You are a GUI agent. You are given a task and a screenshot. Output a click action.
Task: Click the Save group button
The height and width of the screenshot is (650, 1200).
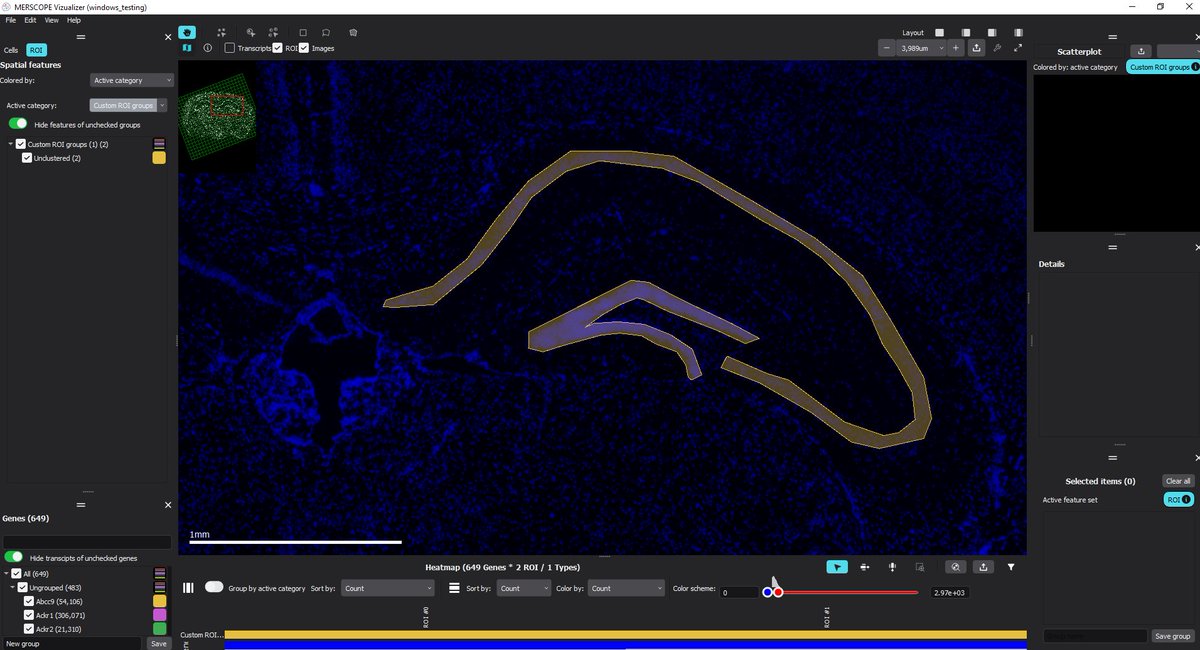point(1172,636)
